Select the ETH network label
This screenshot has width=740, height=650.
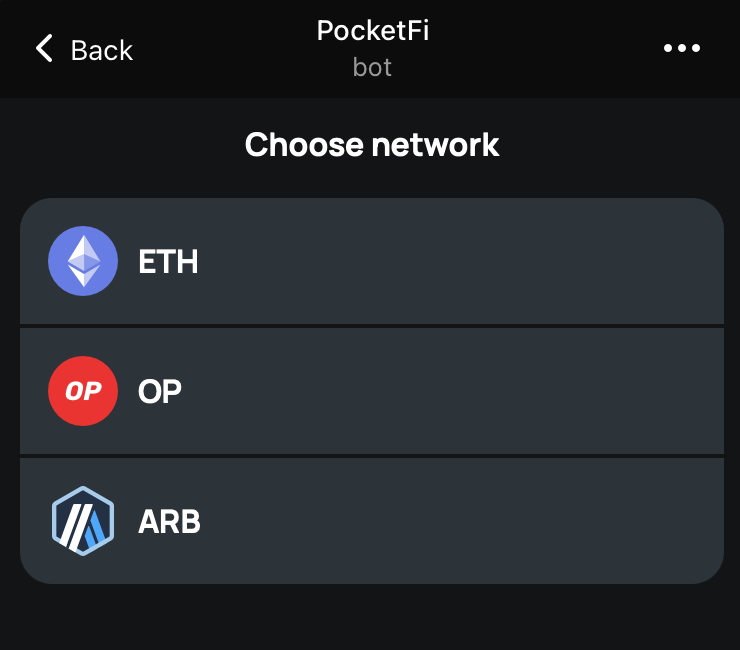[168, 263]
